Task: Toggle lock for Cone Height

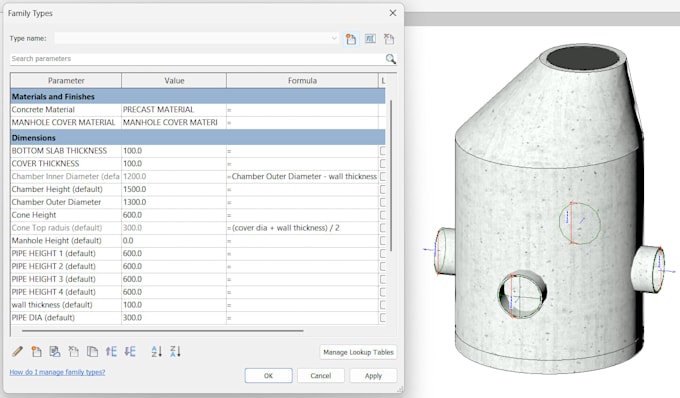Action: (382, 215)
